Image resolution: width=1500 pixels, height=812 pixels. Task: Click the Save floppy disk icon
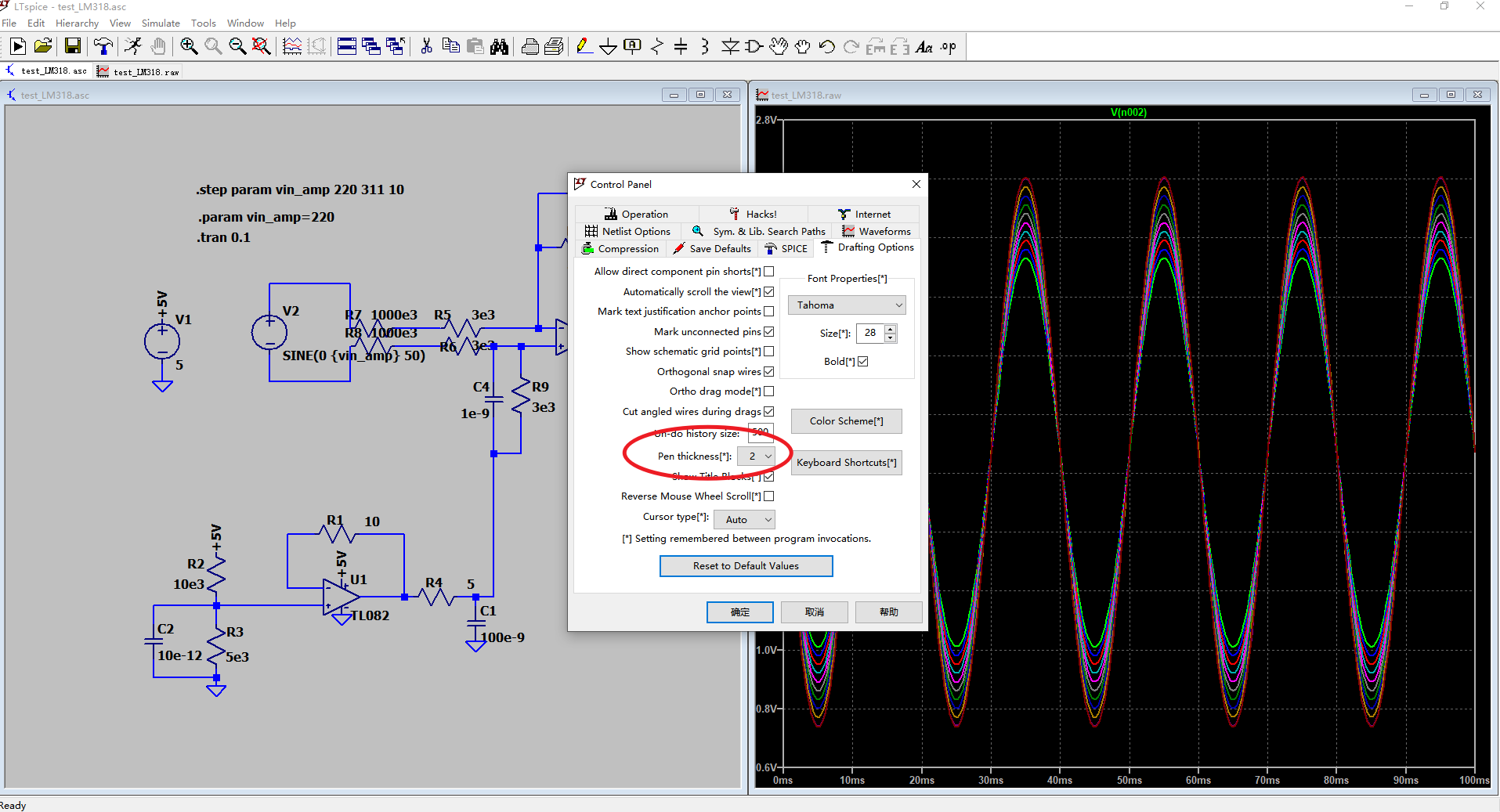pos(73,47)
